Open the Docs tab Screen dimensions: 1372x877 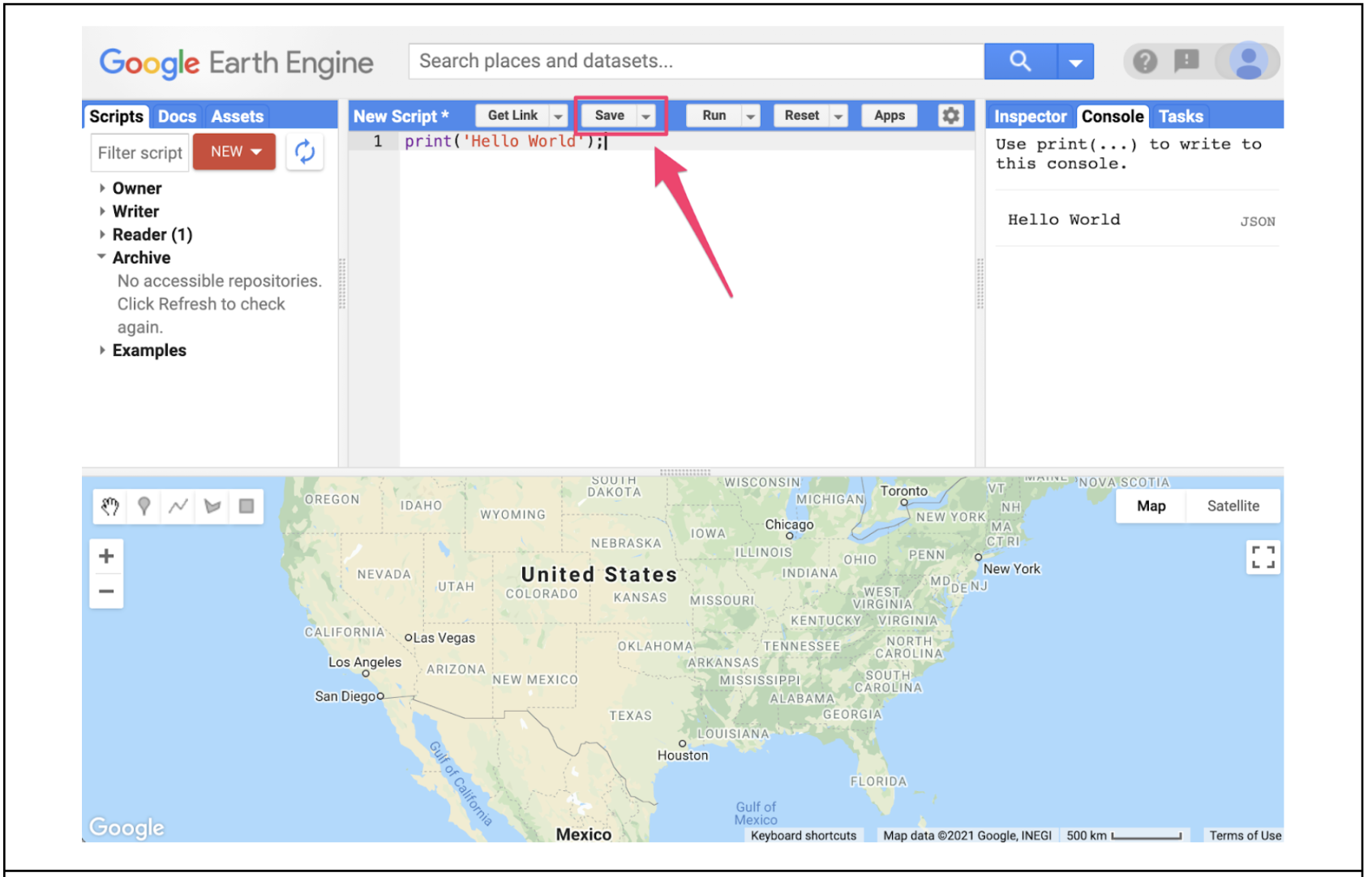[x=177, y=116]
